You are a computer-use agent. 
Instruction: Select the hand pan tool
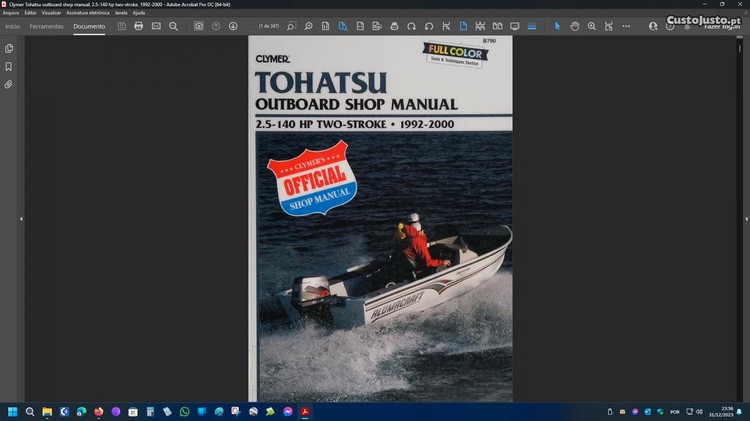575,26
